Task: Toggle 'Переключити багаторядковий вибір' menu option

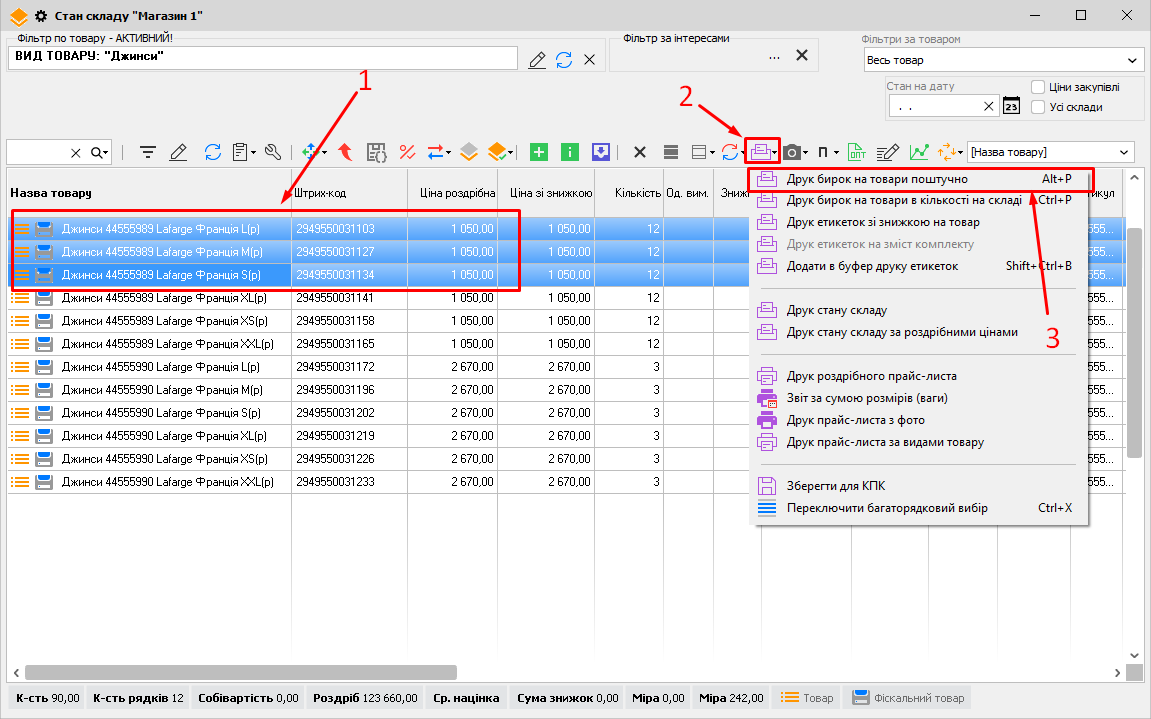Action: coord(887,508)
